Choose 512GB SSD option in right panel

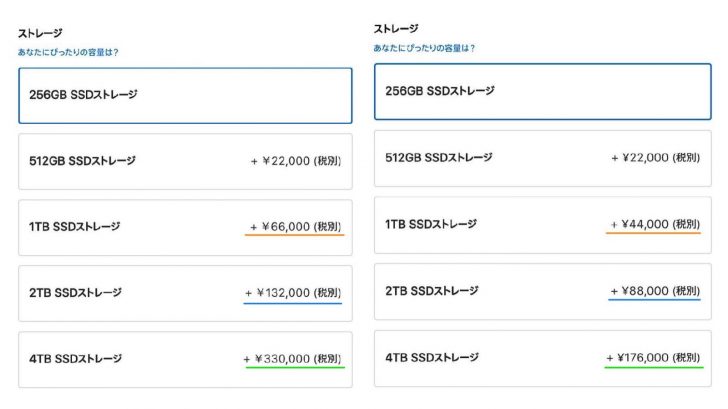click(541, 158)
